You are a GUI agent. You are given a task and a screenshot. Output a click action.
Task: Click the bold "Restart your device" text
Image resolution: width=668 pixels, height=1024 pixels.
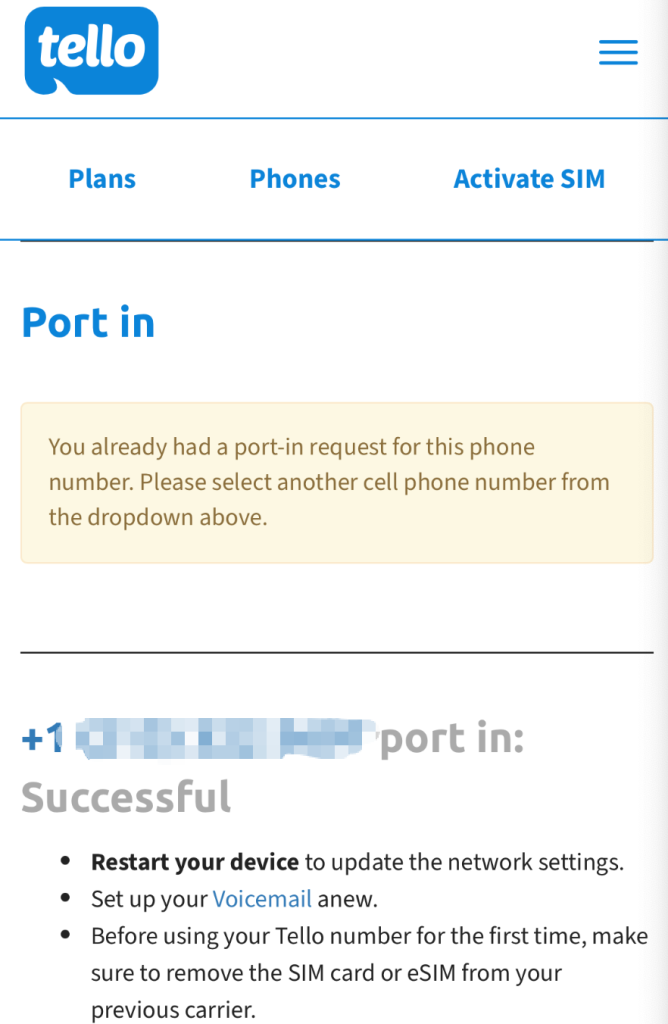click(195, 861)
